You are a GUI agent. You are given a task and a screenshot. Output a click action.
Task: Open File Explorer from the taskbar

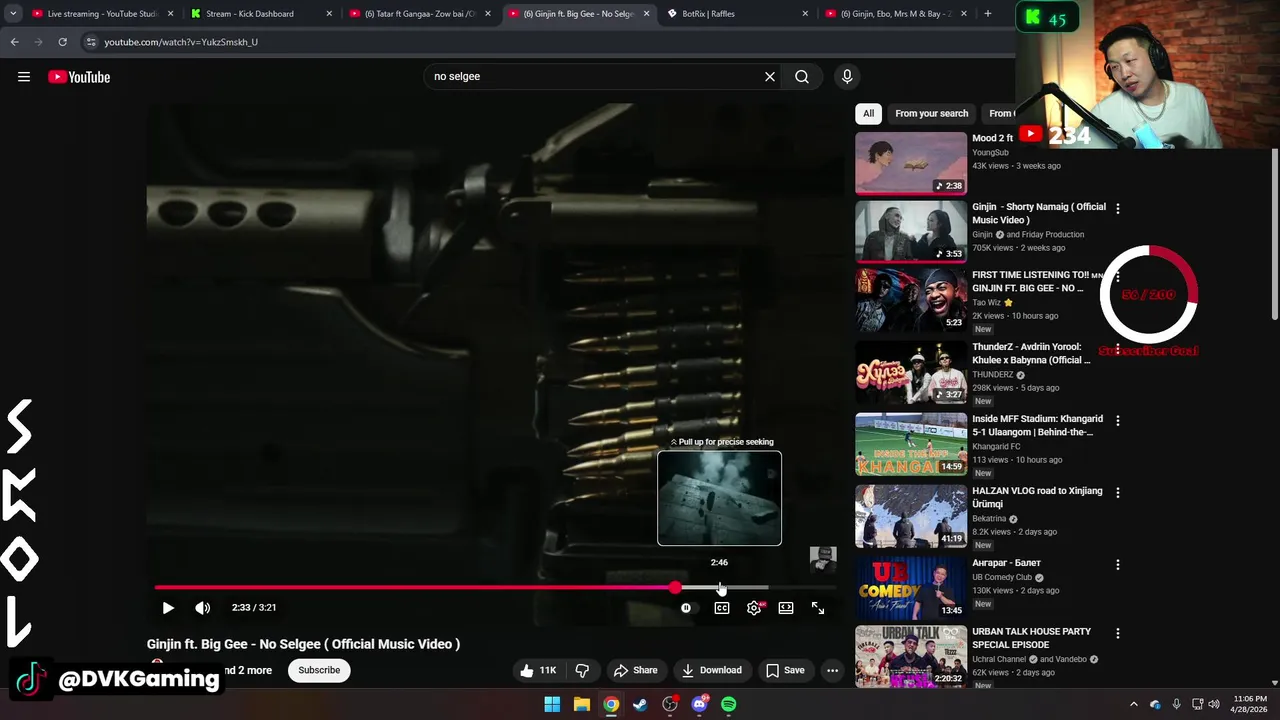582,704
